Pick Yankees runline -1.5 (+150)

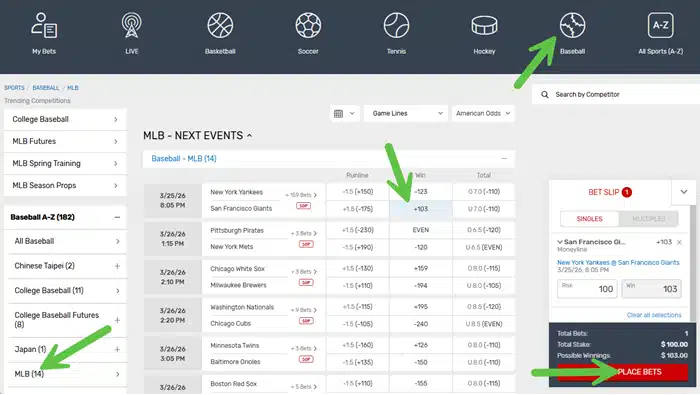coord(358,192)
